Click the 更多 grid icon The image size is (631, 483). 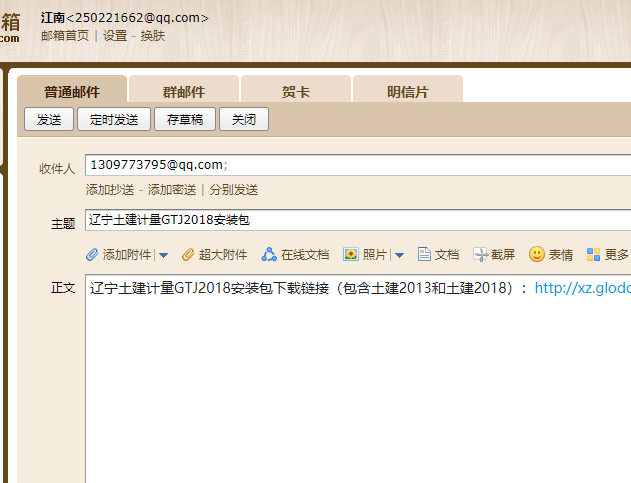(593, 254)
